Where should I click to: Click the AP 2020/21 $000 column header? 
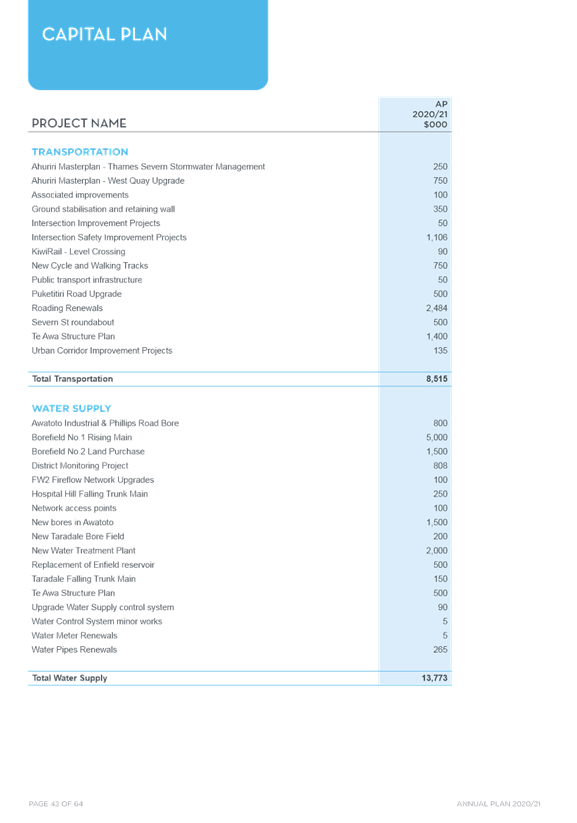coord(429,114)
